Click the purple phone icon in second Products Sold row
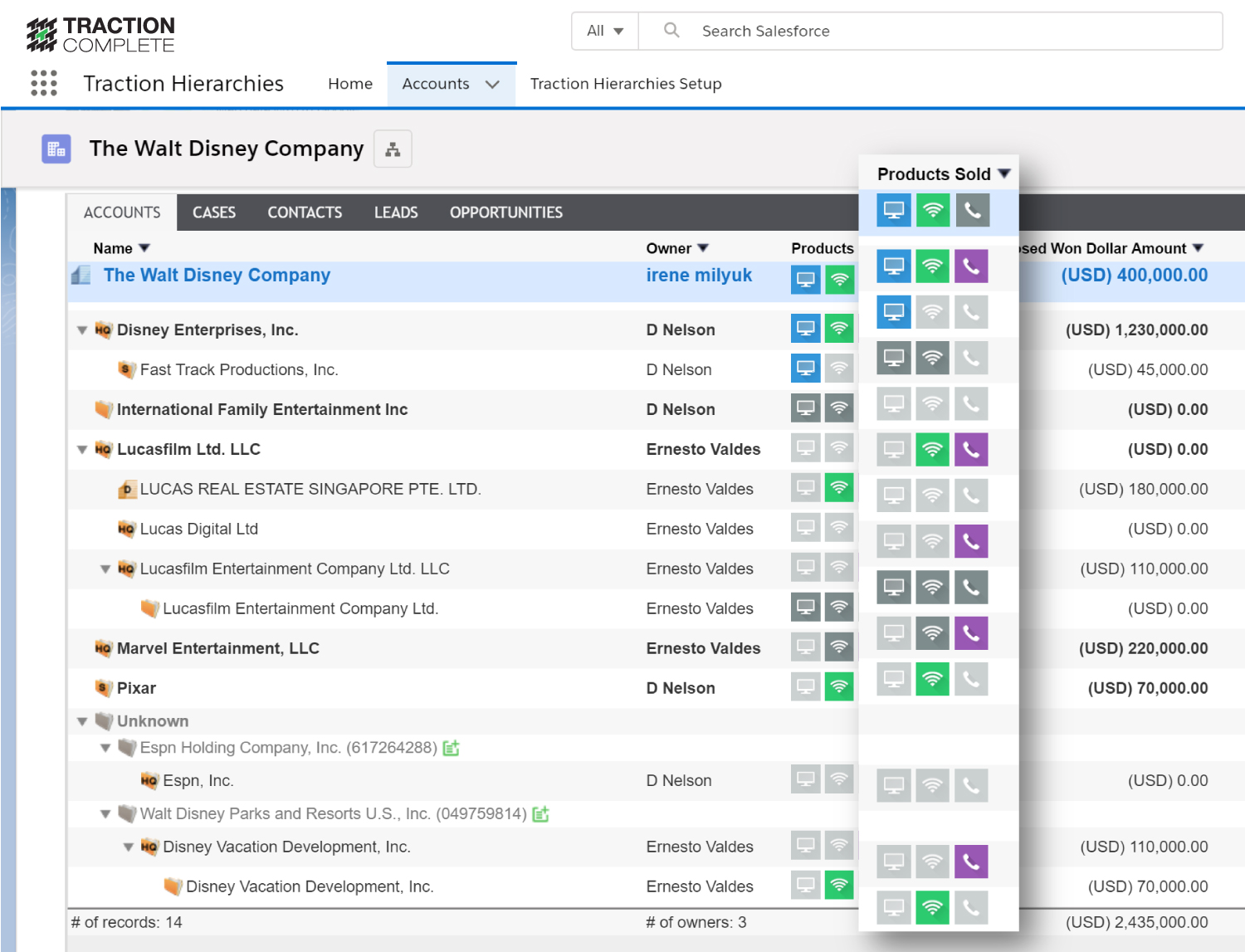This screenshot has height=952, width=1245. [971, 266]
